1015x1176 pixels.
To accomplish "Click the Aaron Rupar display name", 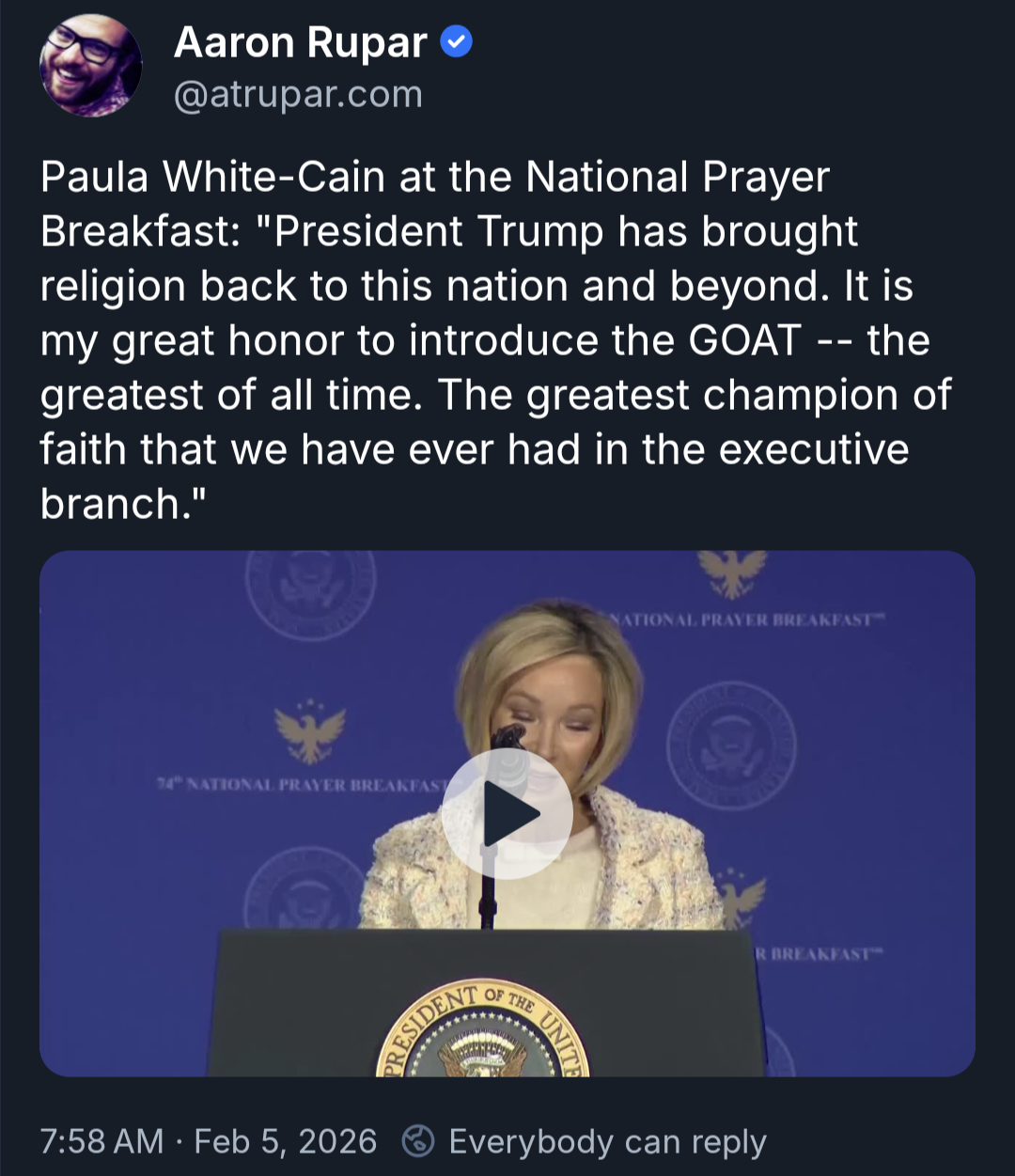I will 301,42.
